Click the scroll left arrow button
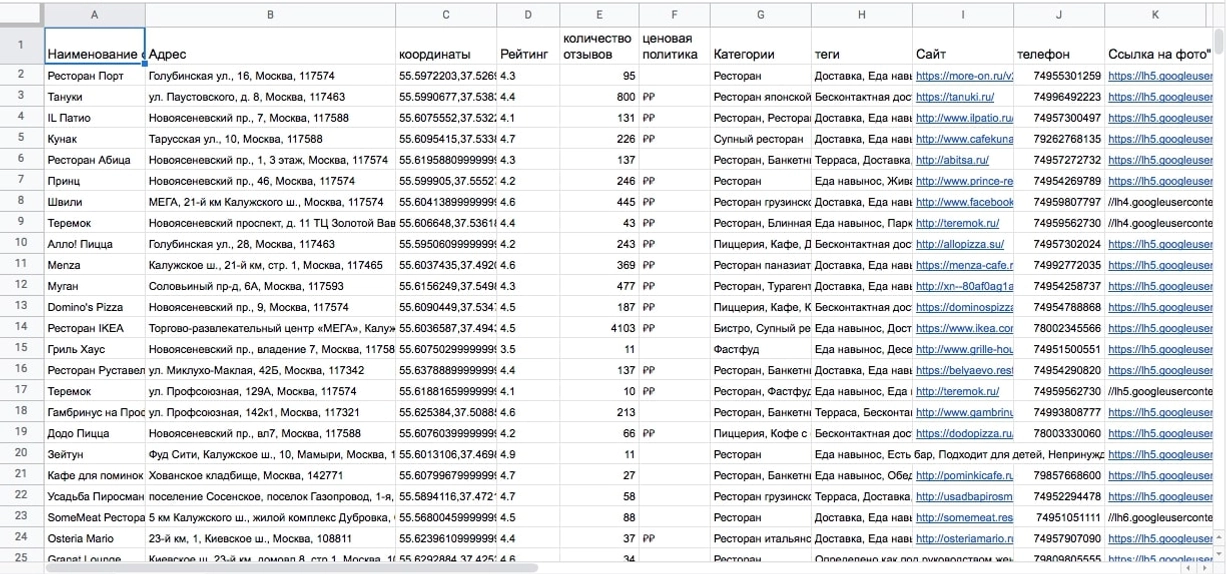1226x574 pixels. tap(1187, 567)
